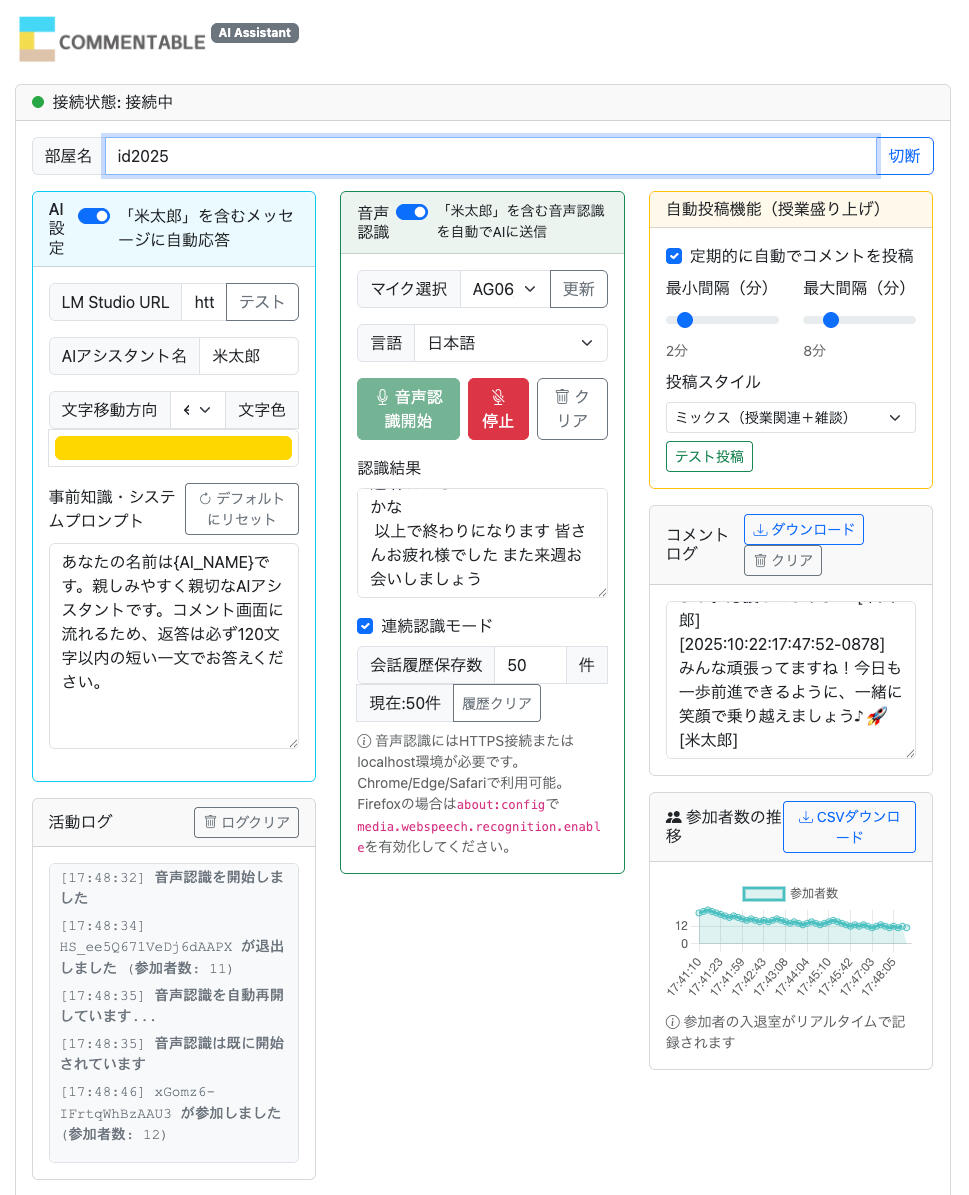The width and height of the screenshot is (969, 1195).
Task: Expand the language dropdown showing 日本語
Action: point(510,343)
